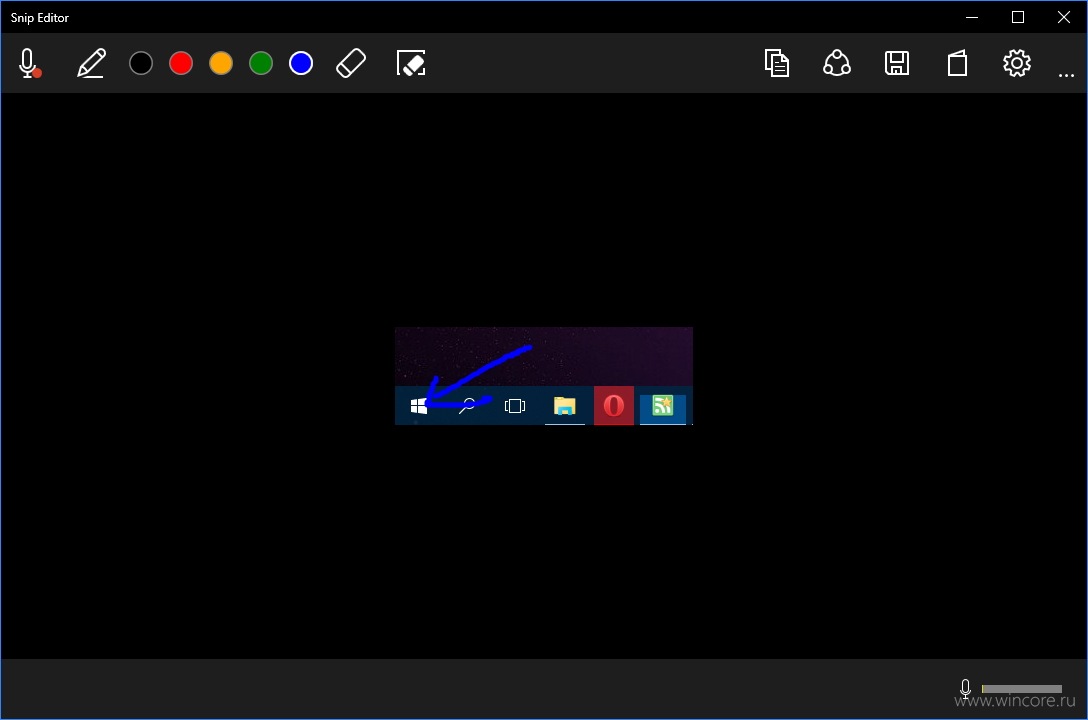
Task: Click green star app icon in snip
Action: (663, 406)
